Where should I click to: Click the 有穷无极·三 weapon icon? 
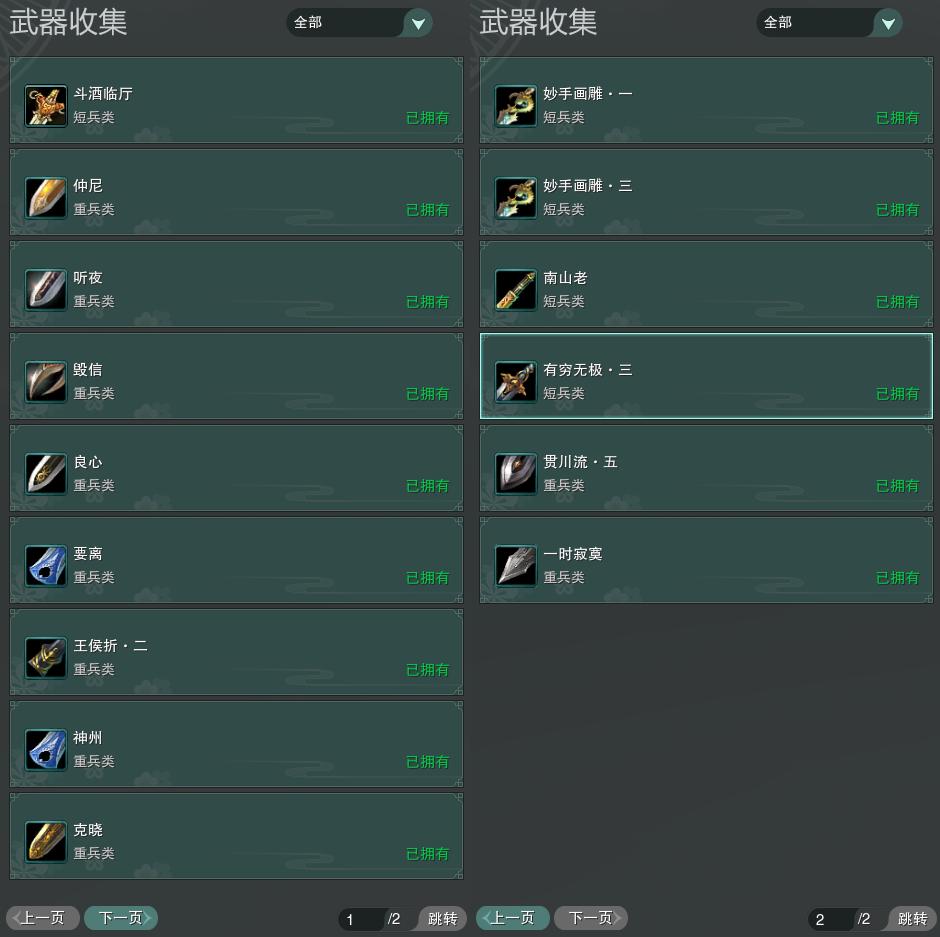(516, 382)
